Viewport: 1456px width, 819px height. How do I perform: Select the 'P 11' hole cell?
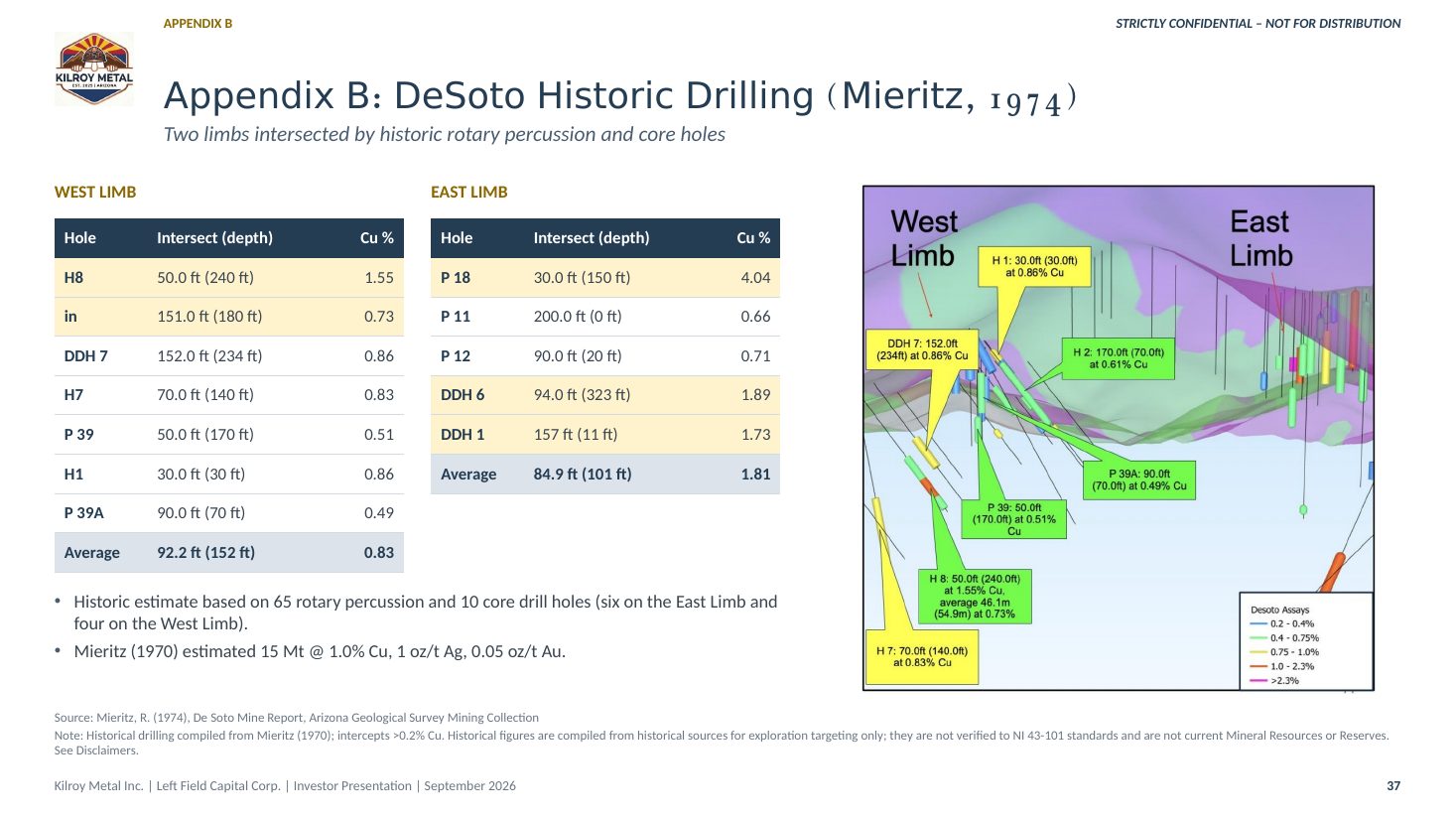coord(456,316)
